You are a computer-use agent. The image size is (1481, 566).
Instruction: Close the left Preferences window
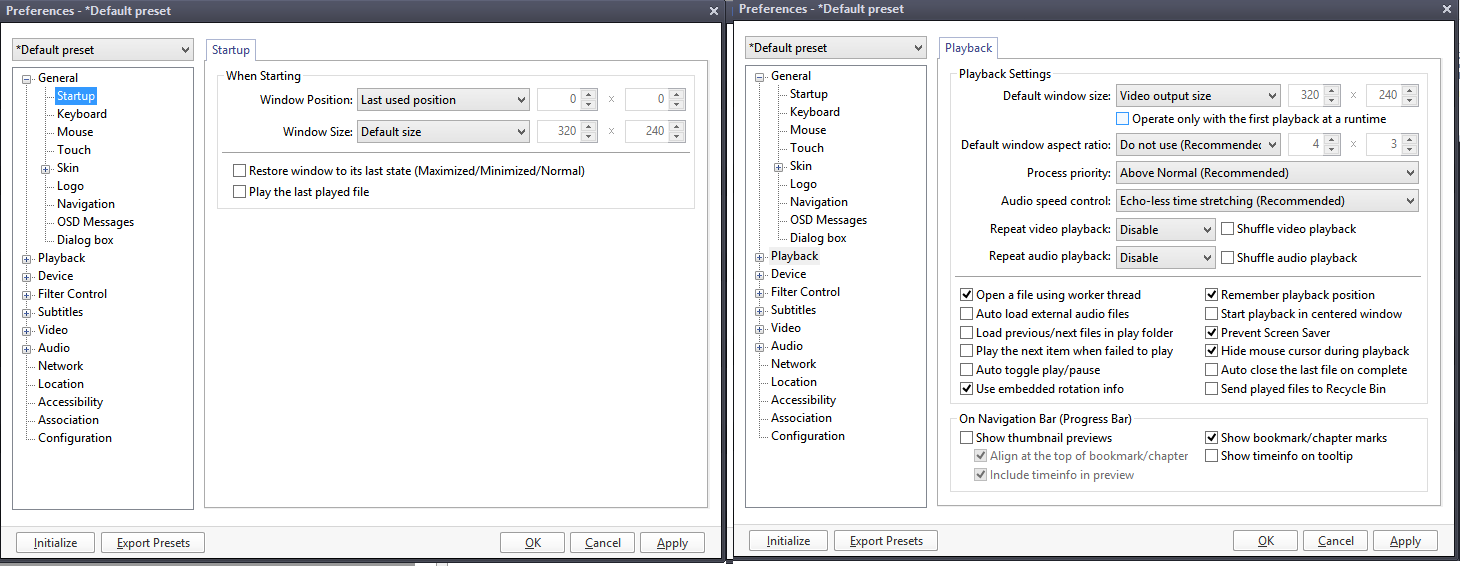tap(713, 11)
